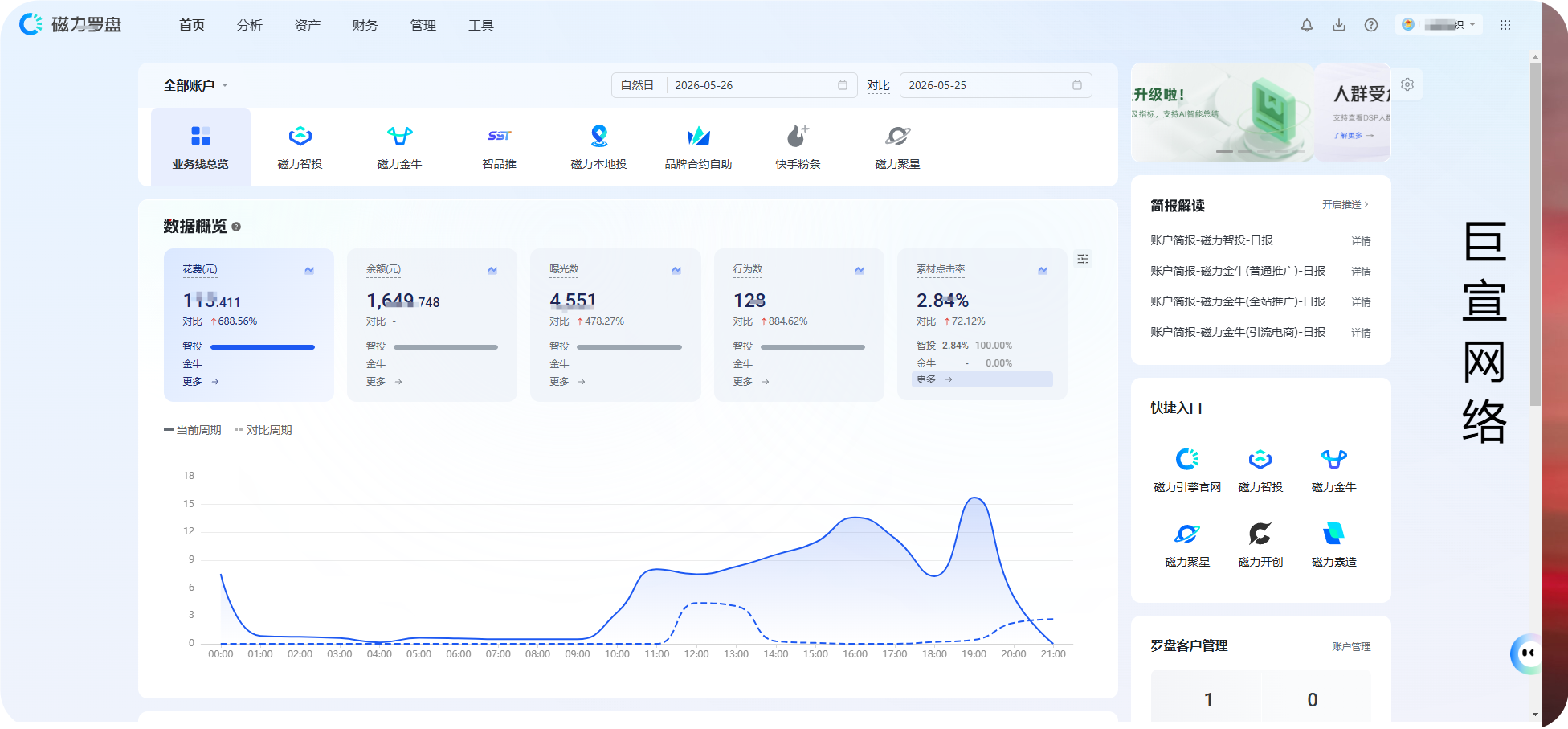
Task: Click the trend icon on 余额 card
Action: (492, 270)
